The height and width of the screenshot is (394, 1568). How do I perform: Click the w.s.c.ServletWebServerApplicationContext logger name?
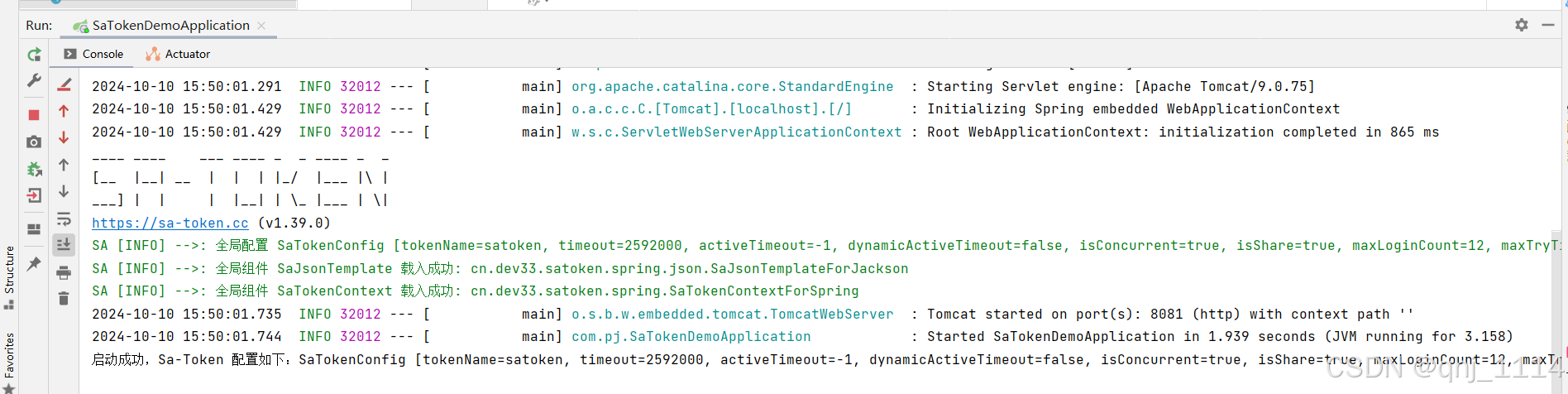click(737, 132)
